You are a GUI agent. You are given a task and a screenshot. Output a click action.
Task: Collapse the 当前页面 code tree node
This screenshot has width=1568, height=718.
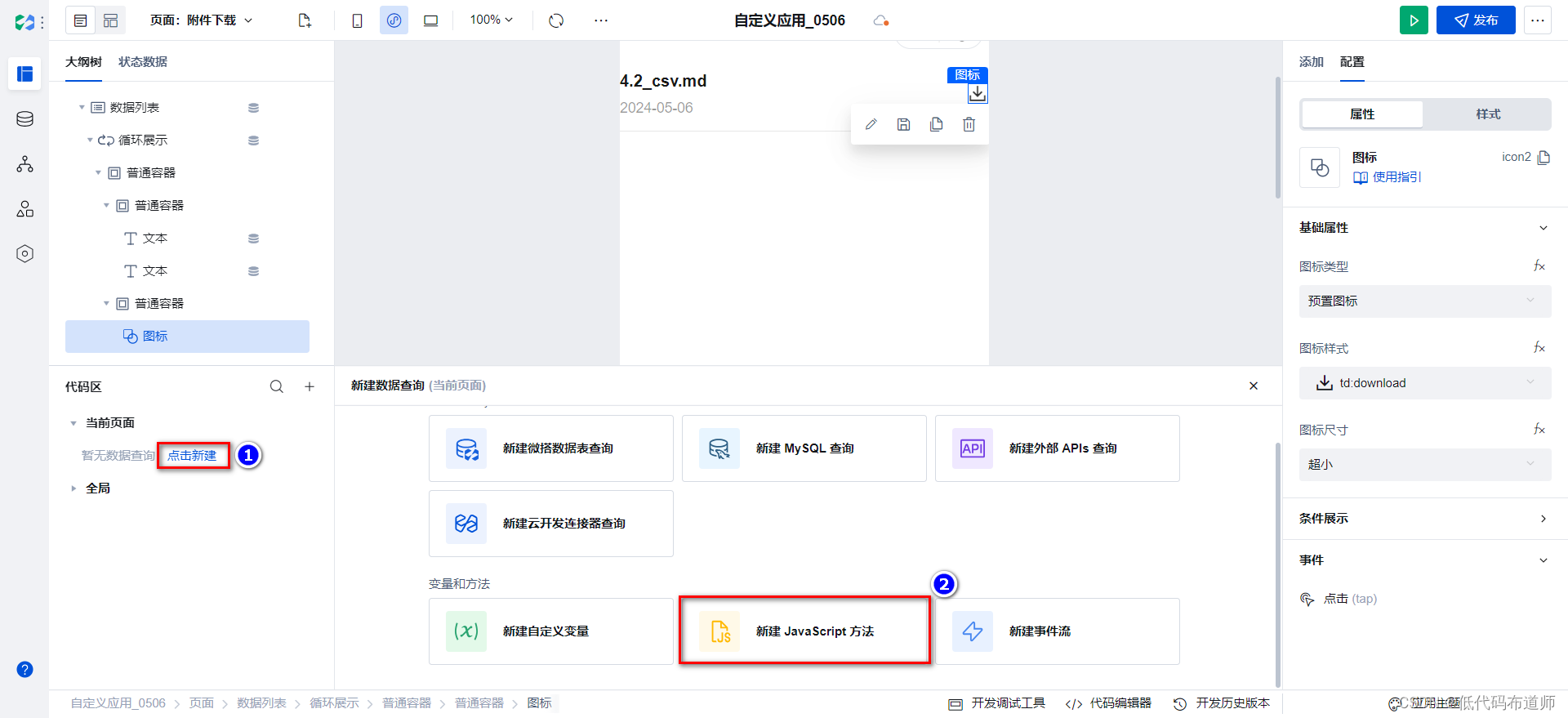tap(73, 423)
